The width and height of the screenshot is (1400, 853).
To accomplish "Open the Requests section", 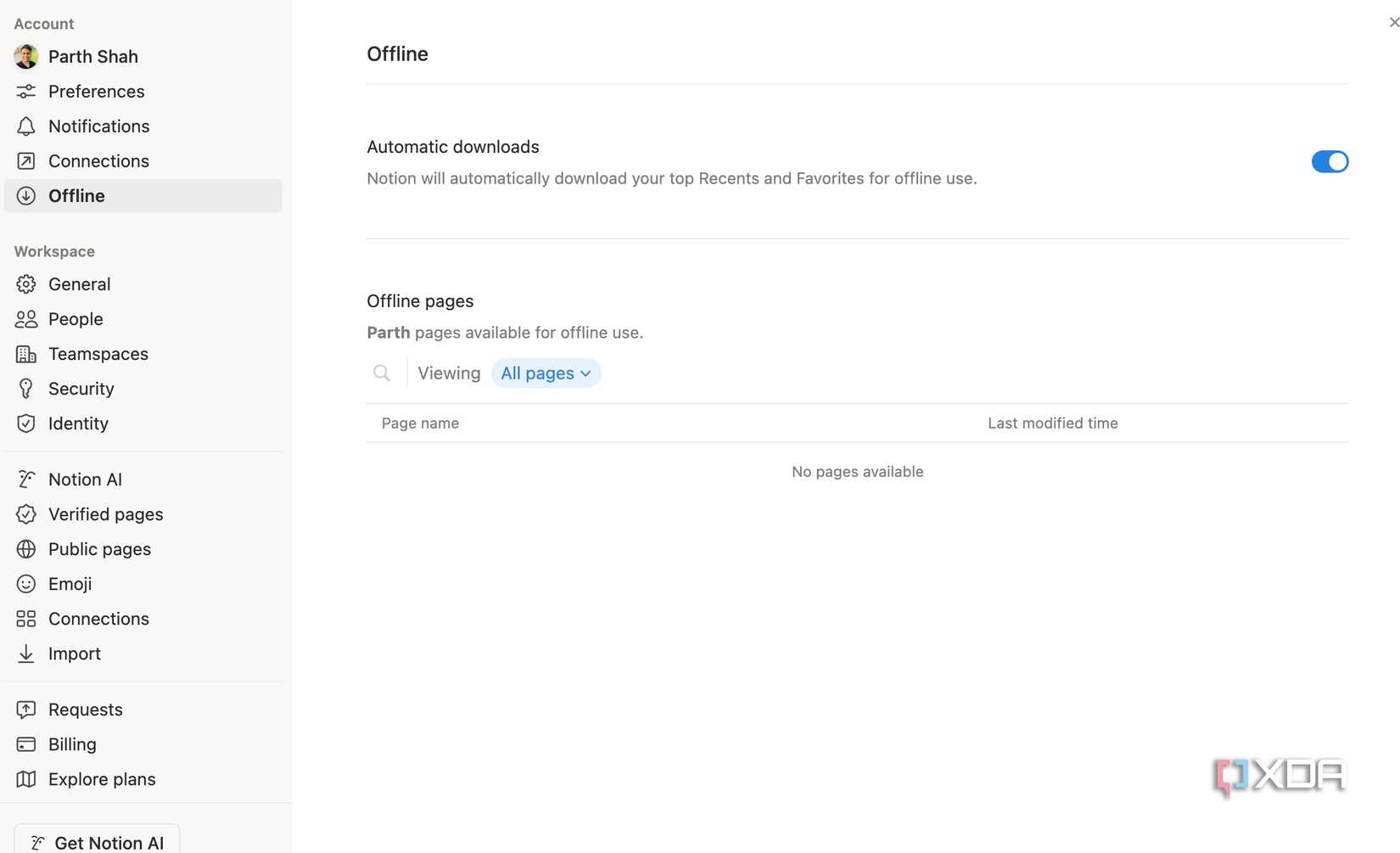I will click(x=85, y=709).
